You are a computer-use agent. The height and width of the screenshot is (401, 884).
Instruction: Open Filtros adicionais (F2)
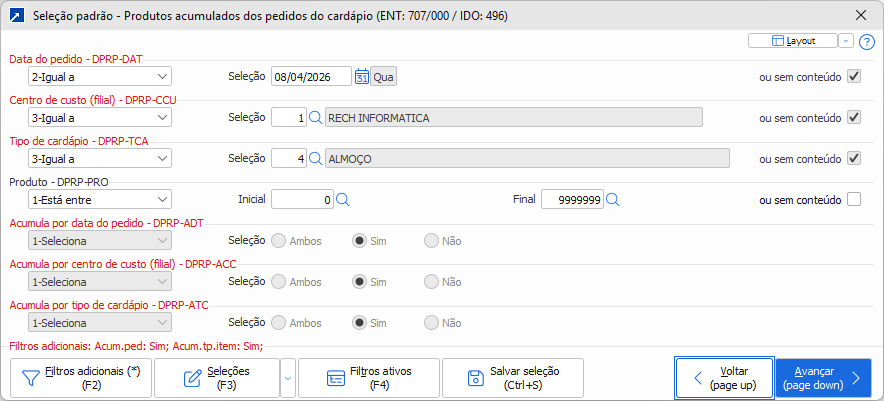pyautogui.click(x=81, y=378)
